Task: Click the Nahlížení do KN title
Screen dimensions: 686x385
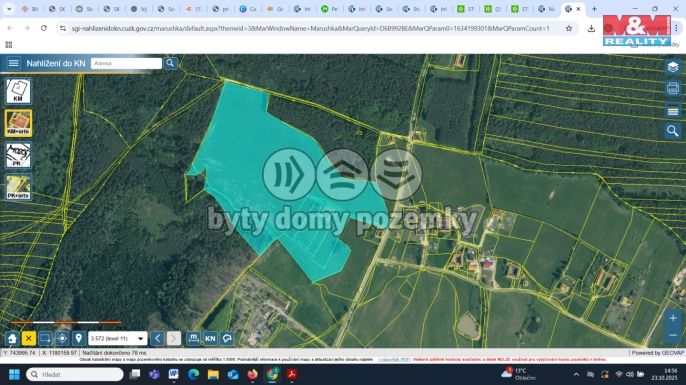Action: [56, 63]
